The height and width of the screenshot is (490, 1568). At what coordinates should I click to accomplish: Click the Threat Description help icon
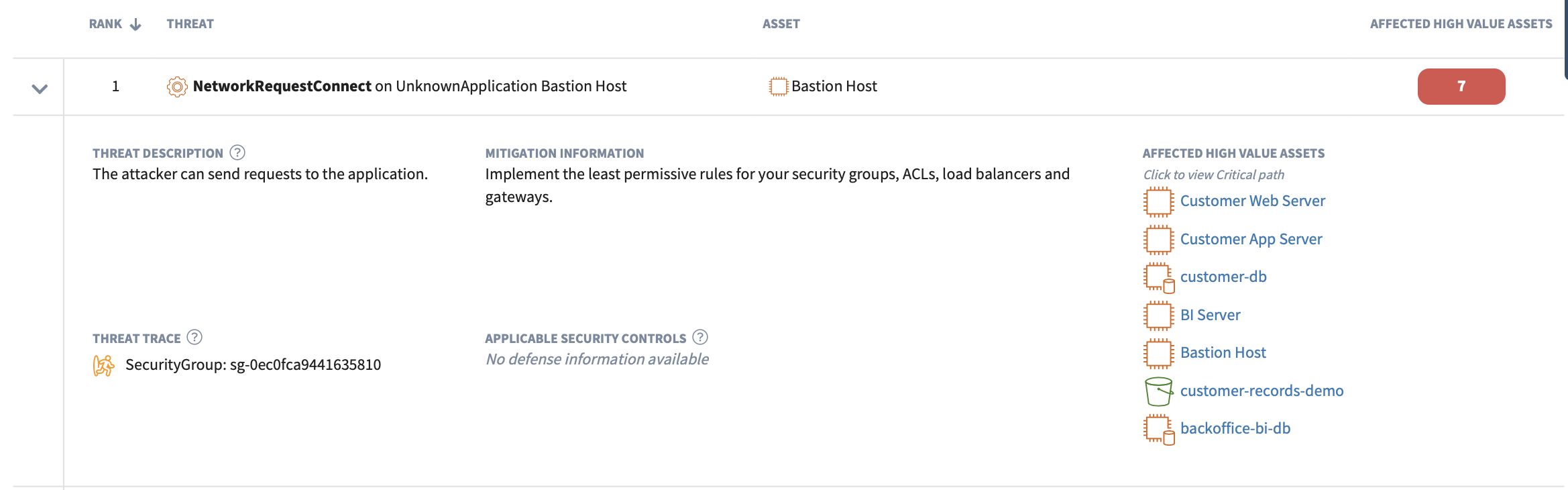(x=237, y=152)
